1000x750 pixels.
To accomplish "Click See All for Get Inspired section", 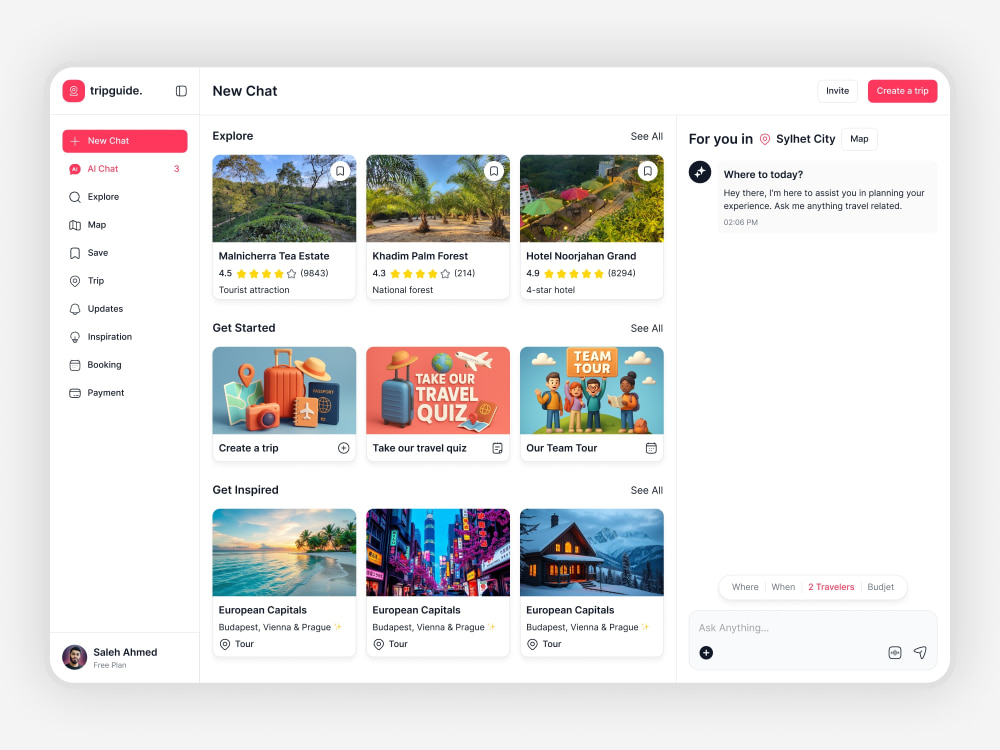I will click(647, 490).
